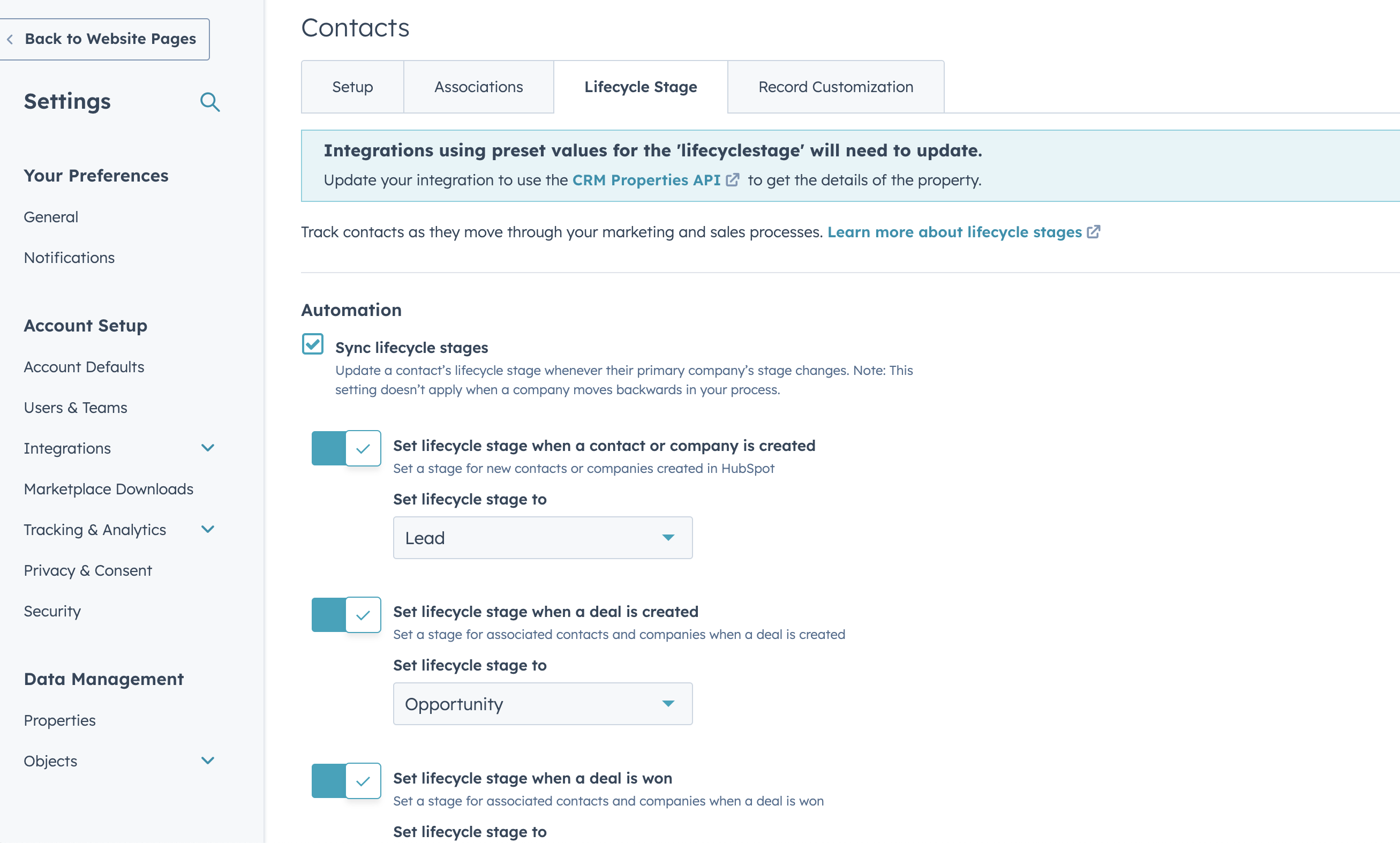Click the back chevron next to Website Pages
Screen dimensions: 1400x843
(10, 39)
